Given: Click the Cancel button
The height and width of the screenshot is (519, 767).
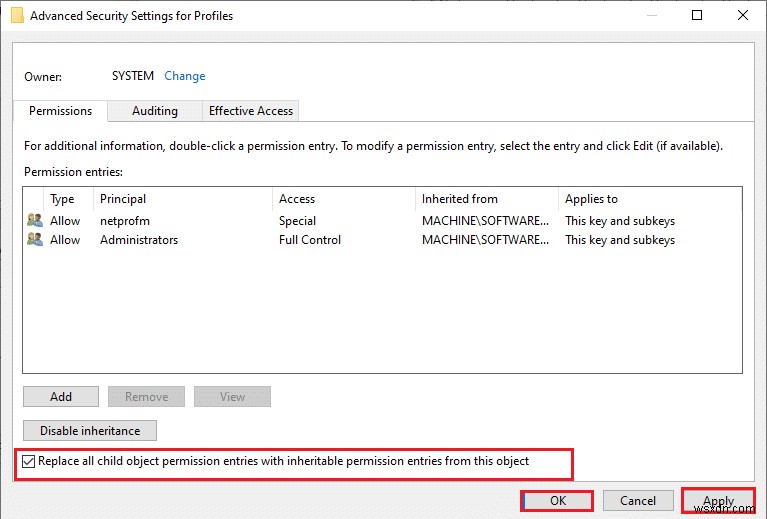Looking at the screenshot, I should (638, 500).
